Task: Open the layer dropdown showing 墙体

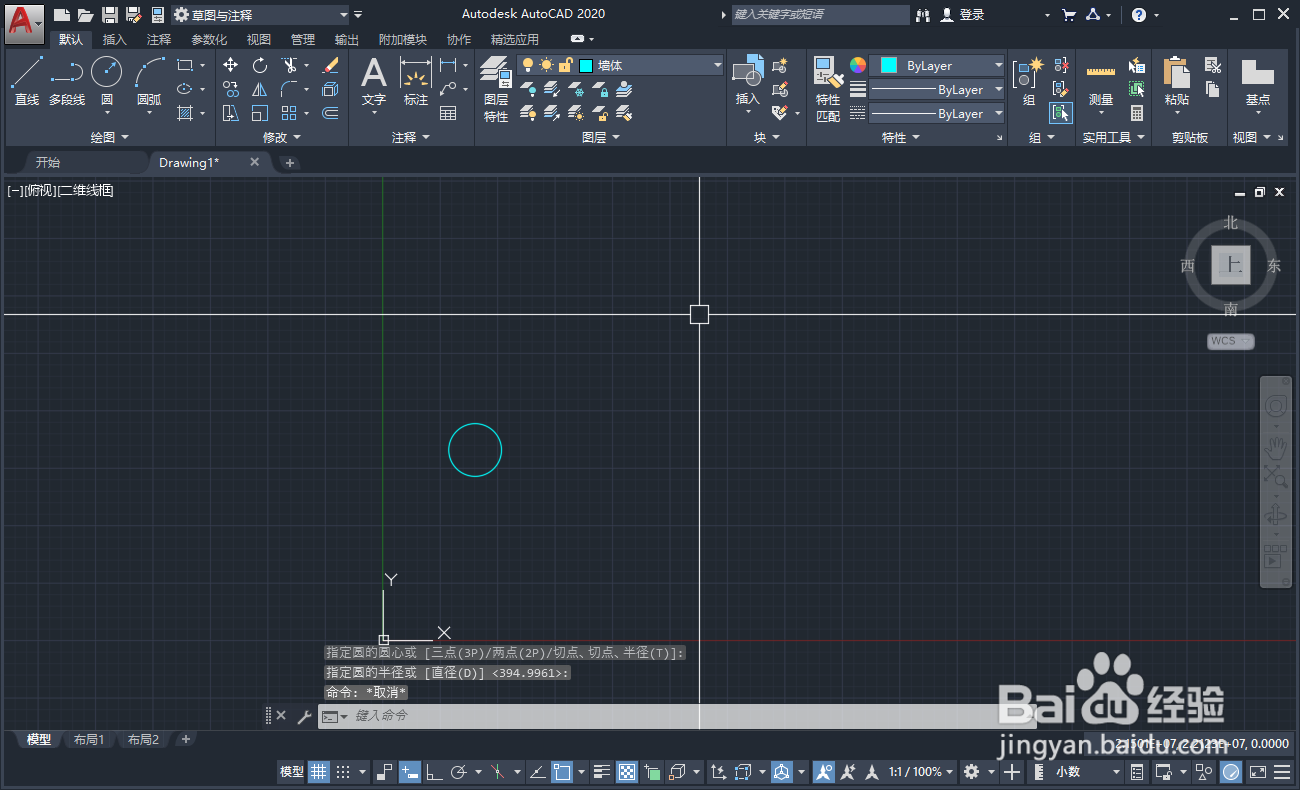Action: click(621, 65)
